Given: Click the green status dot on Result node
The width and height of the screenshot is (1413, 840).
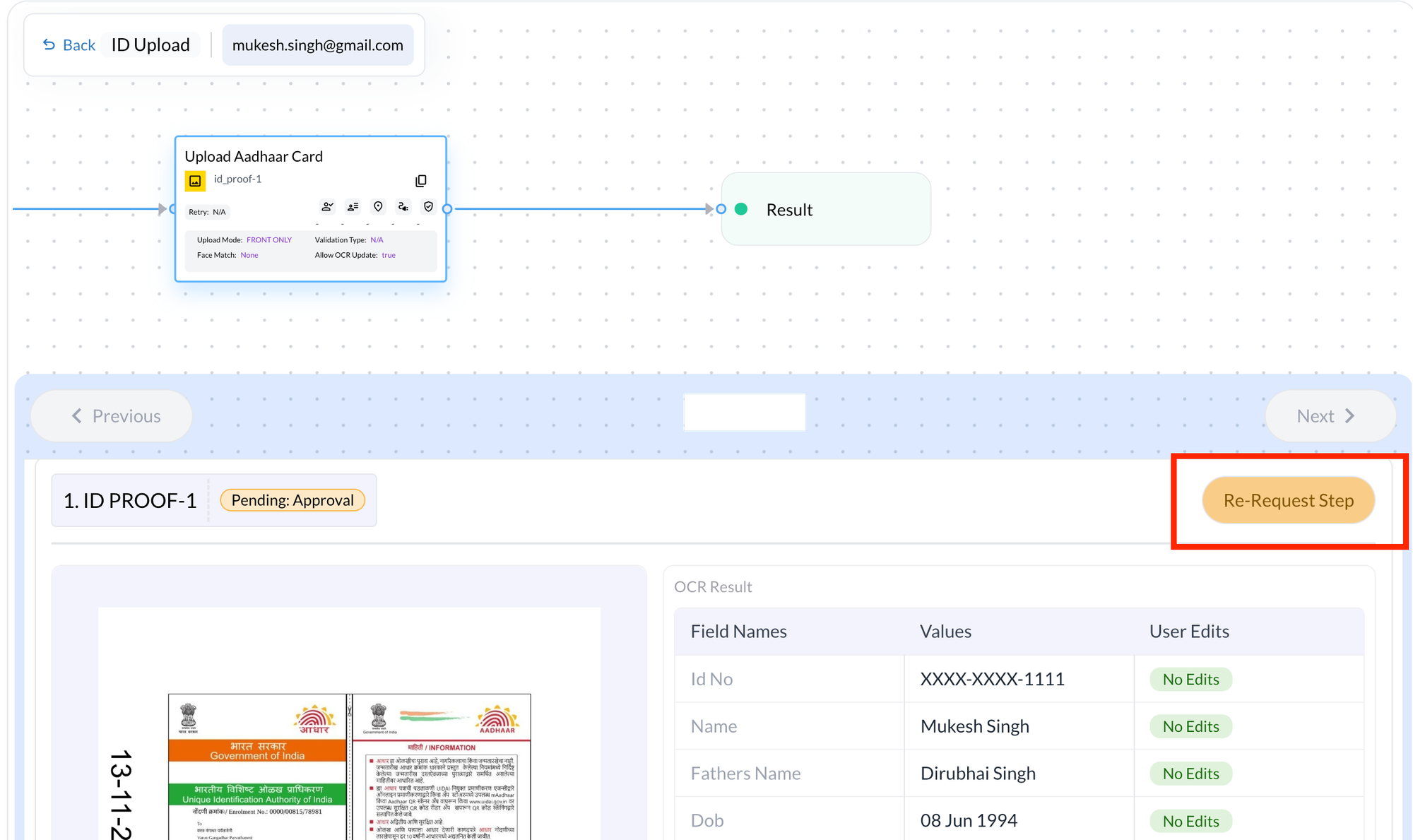Looking at the screenshot, I should click(741, 209).
